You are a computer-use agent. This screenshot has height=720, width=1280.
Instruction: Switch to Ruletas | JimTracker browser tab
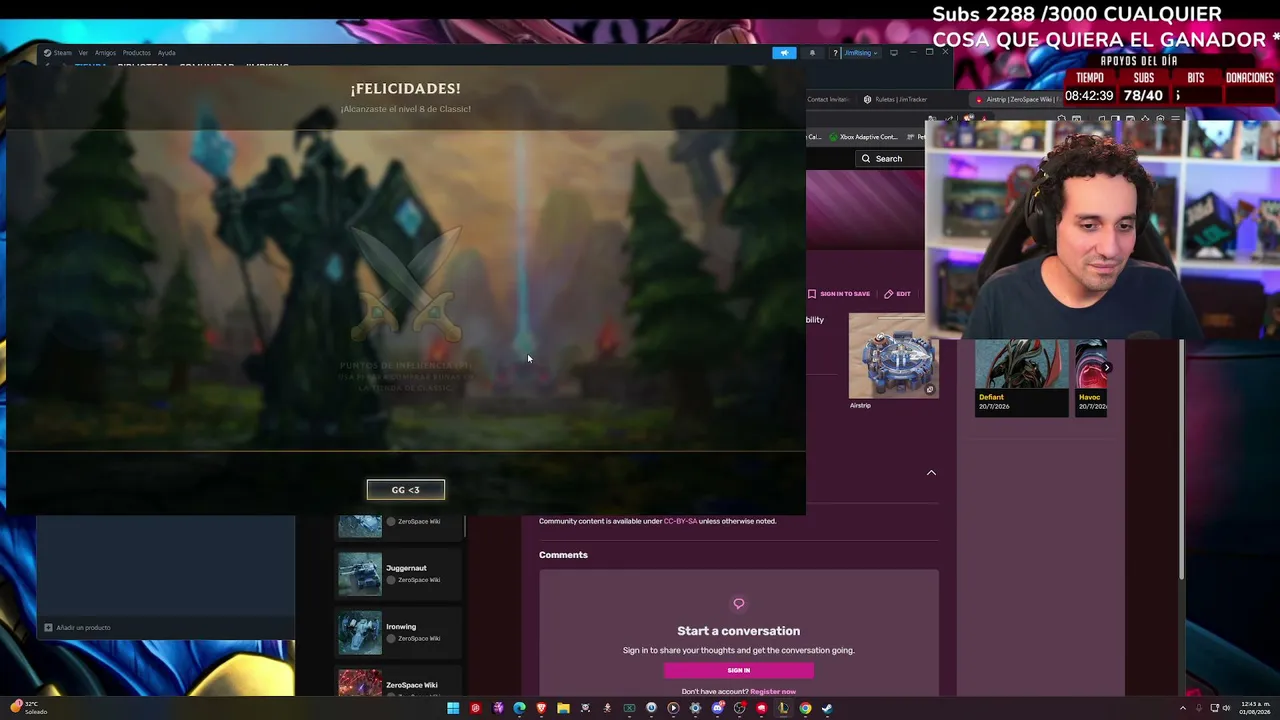pyautogui.click(x=895, y=99)
